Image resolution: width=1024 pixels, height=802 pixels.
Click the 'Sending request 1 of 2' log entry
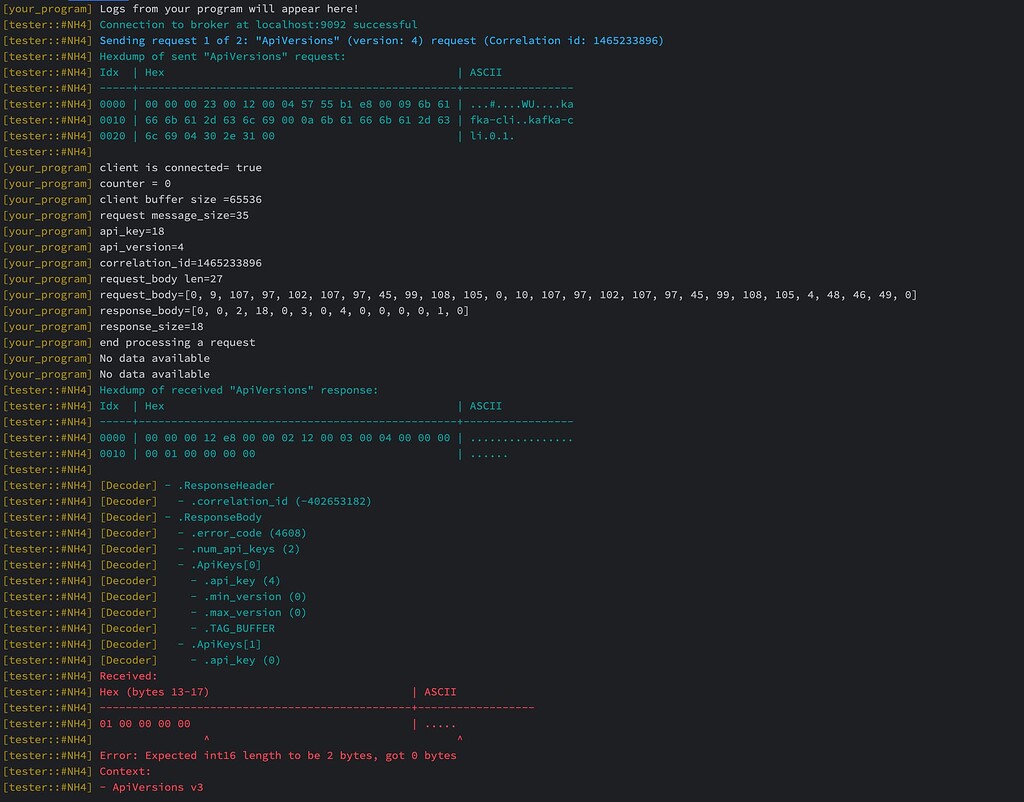(x=380, y=40)
